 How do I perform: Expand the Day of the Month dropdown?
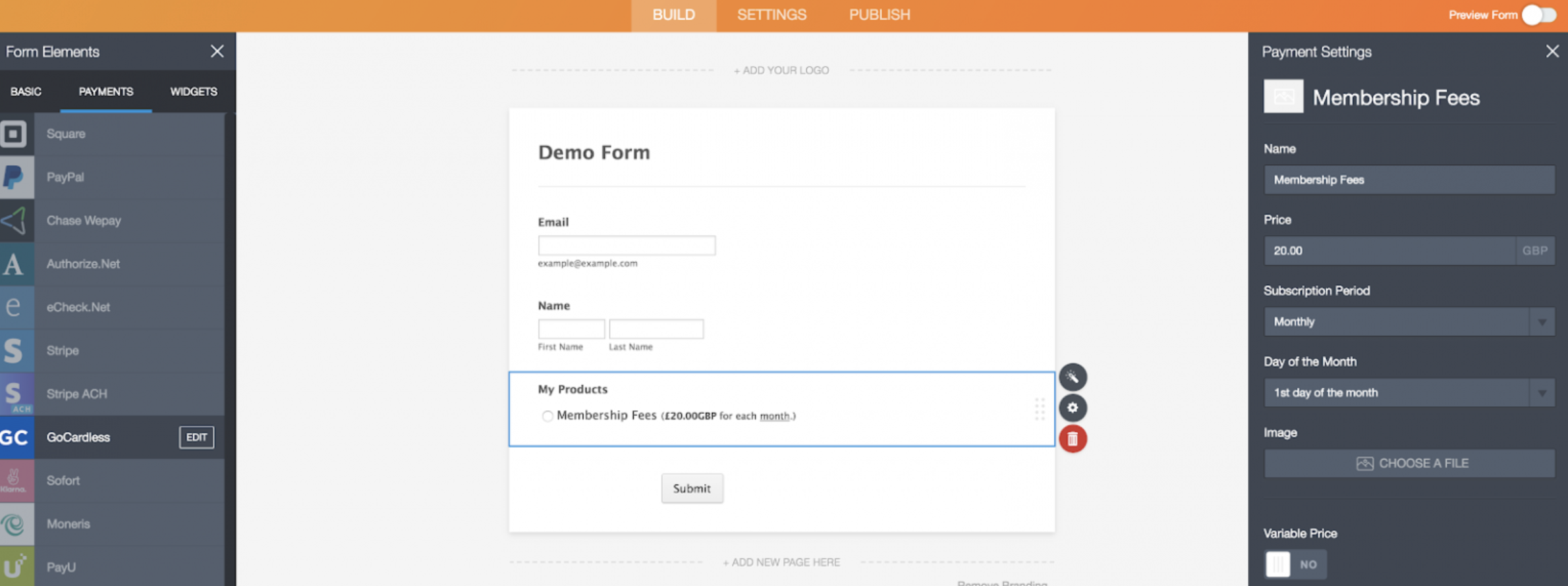pyautogui.click(x=1409, y=393)
